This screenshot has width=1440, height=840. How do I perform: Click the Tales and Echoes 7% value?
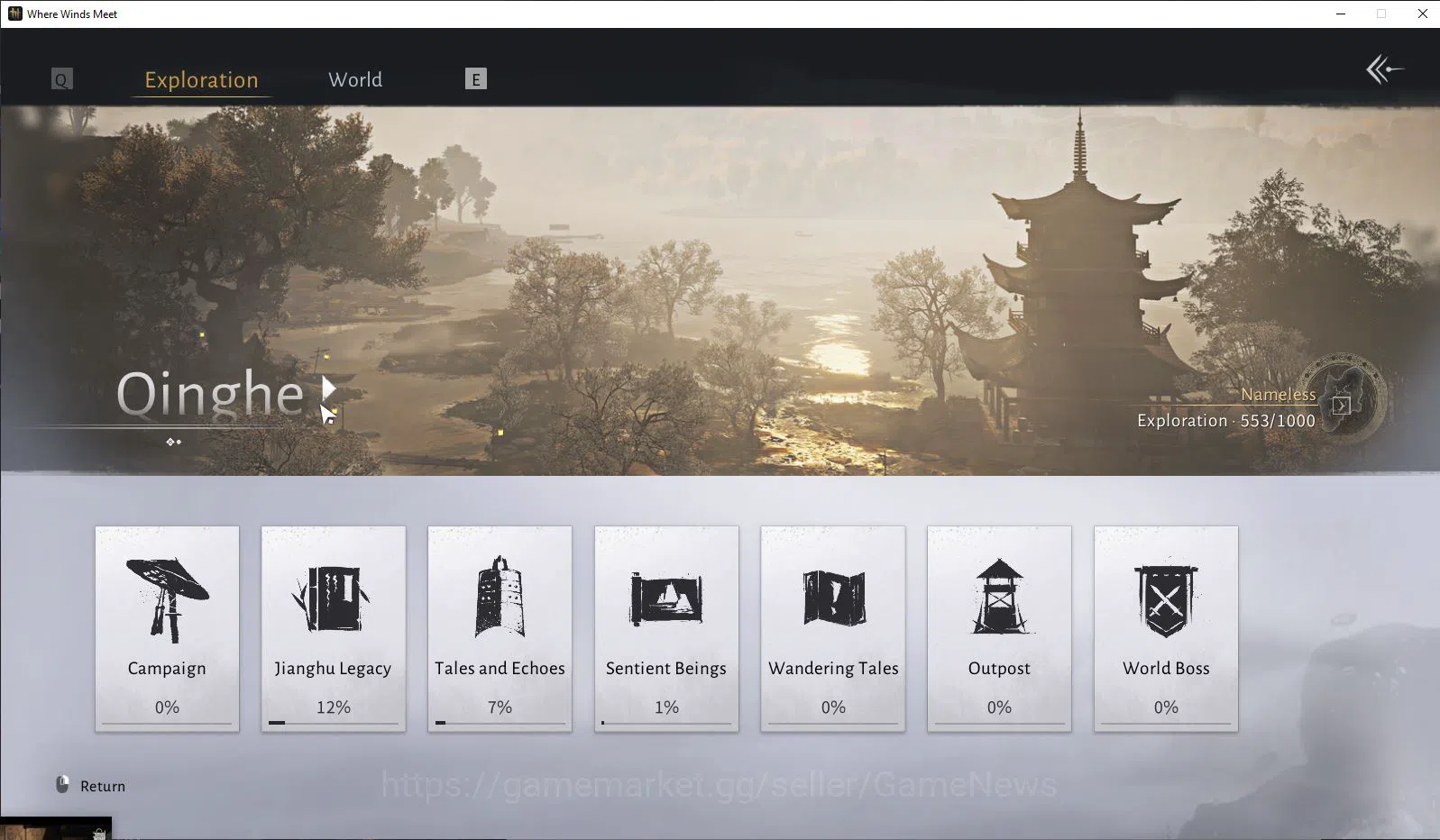[500, 708]
